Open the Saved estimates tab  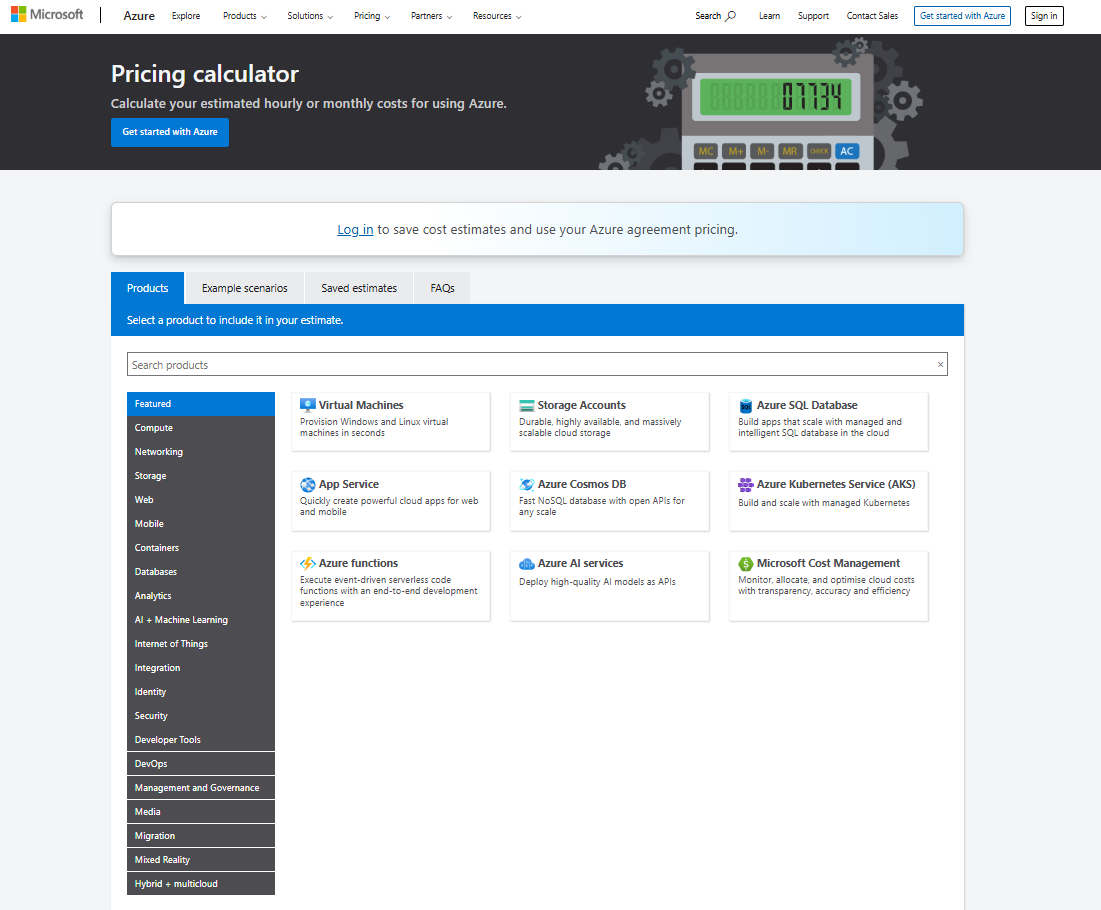pyautogui.click(x=359, y=288)
